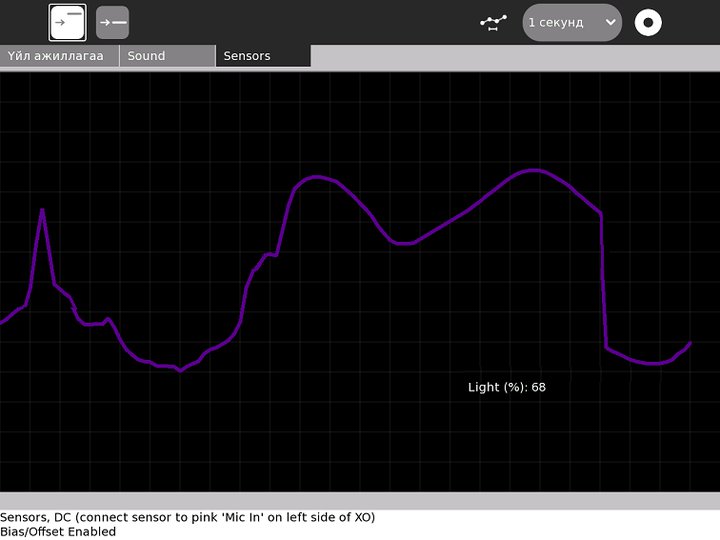Click the sharp left spike peak of waveform

pos(42,210)
